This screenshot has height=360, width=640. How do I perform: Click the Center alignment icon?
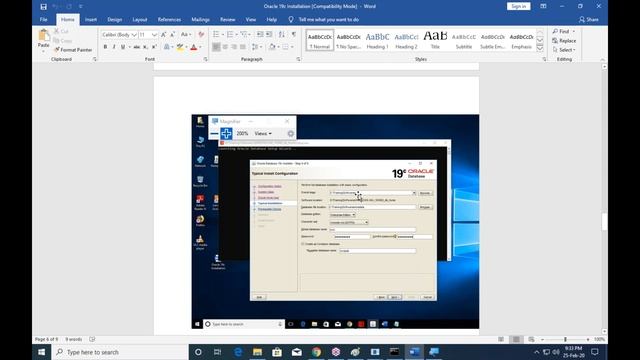[225, 47]
